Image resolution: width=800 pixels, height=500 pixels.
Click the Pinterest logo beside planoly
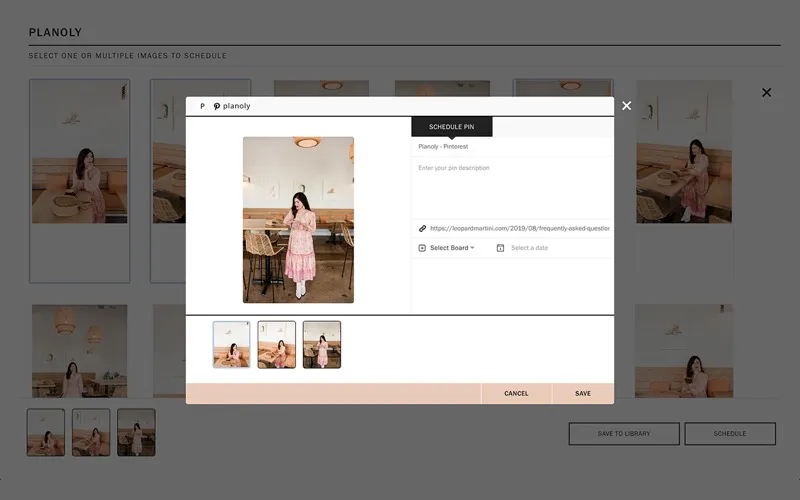pyautogui.click(x=217, y=106)
